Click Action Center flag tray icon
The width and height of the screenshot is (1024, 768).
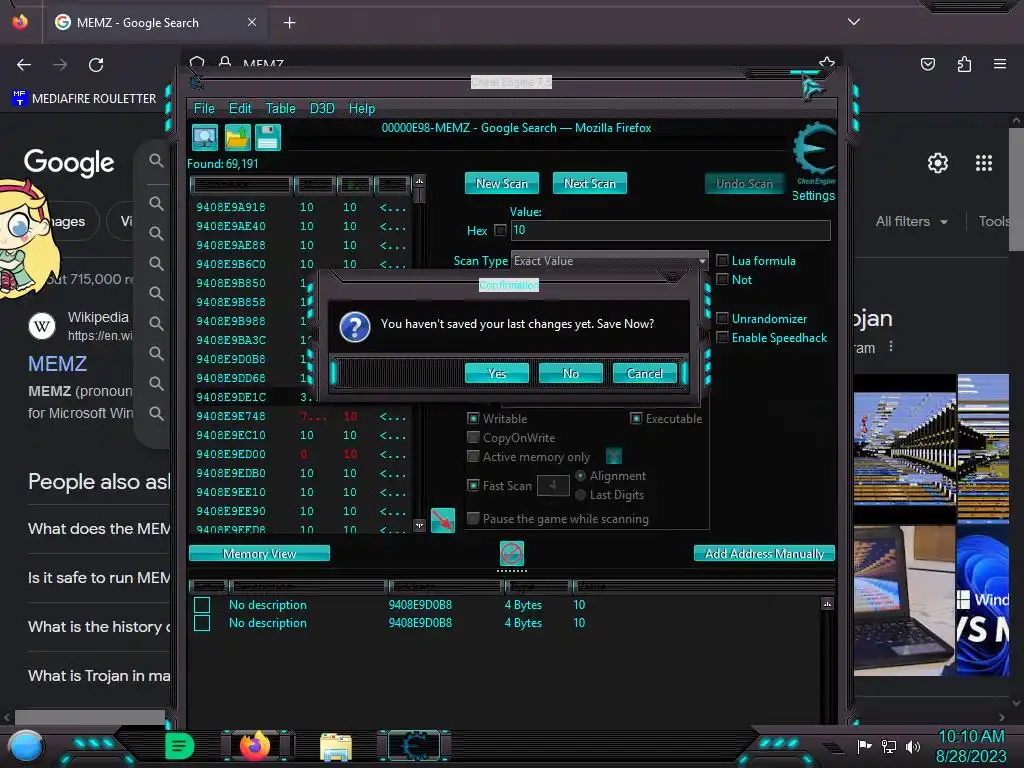[x=864, y=746]
